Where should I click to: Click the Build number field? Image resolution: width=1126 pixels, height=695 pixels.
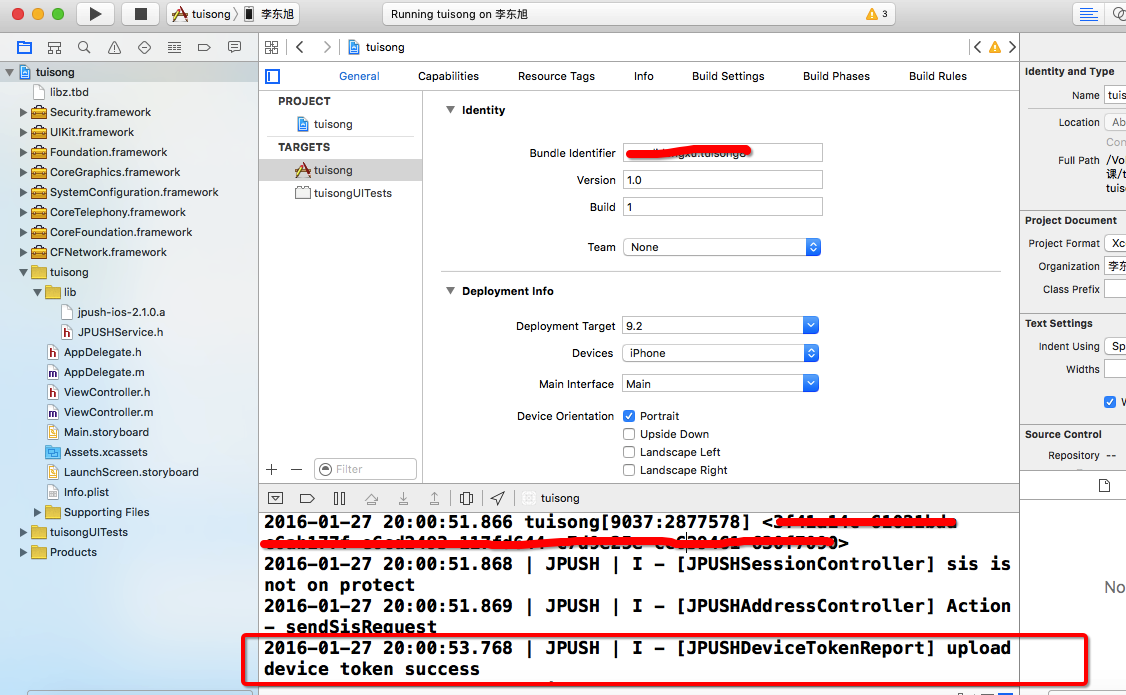(x=722, y=207)
